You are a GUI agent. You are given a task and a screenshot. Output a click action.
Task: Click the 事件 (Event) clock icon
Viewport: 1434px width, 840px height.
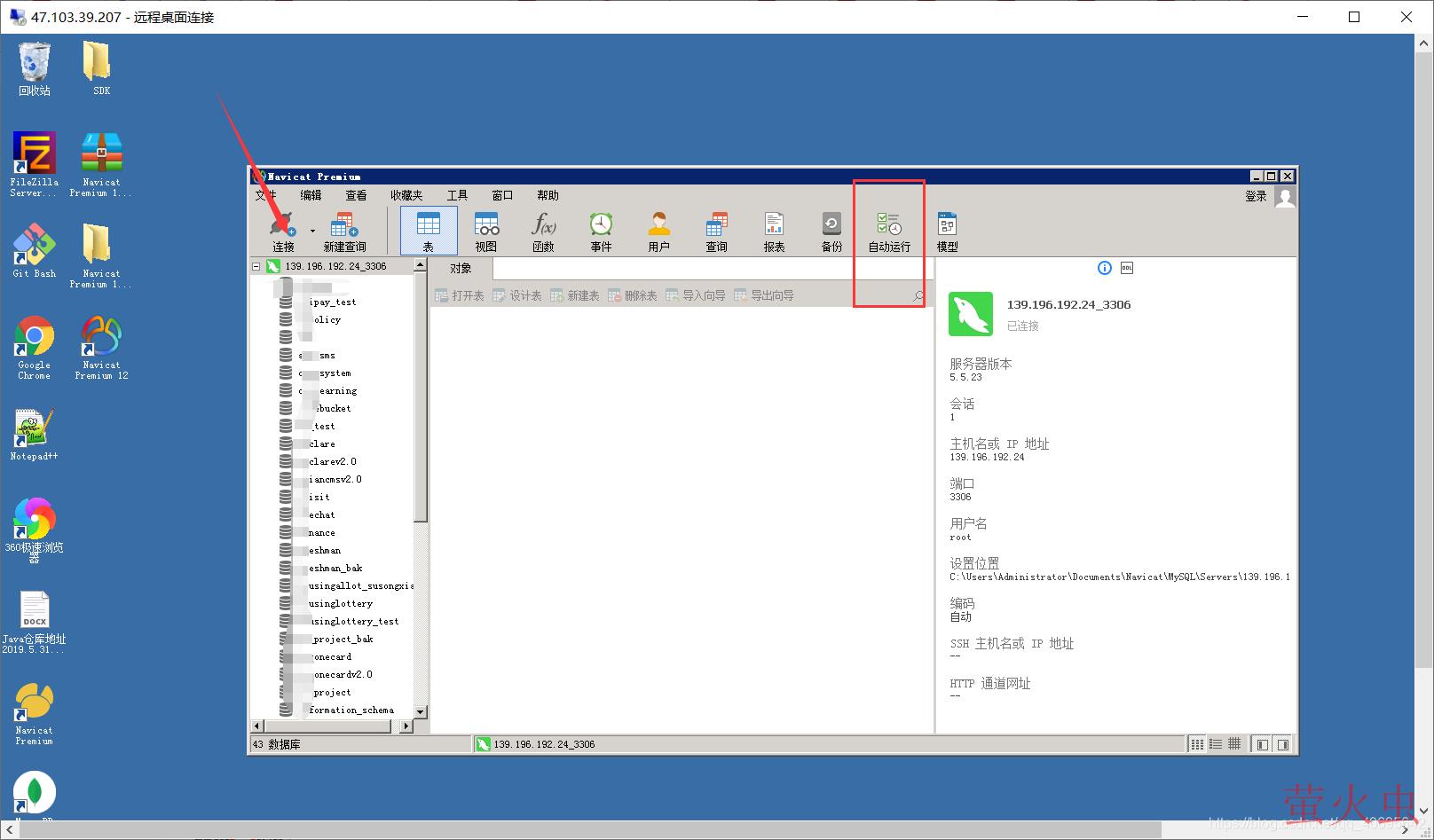pos(601,232)
